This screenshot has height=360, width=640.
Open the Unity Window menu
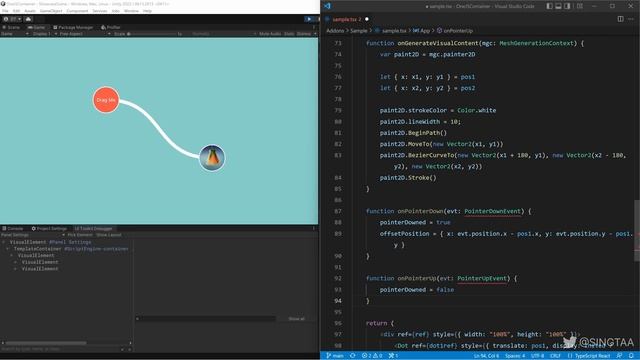click(131, 11)
